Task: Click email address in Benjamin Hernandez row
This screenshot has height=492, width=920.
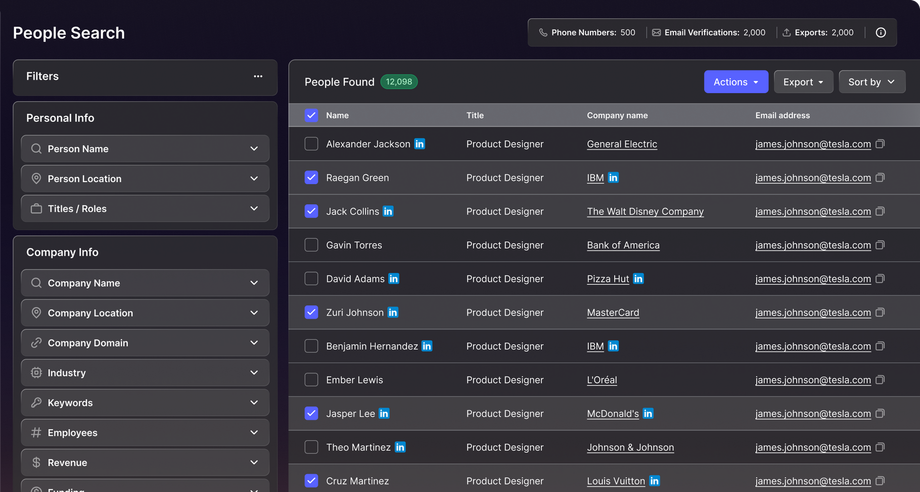Action: click(813, 347)
